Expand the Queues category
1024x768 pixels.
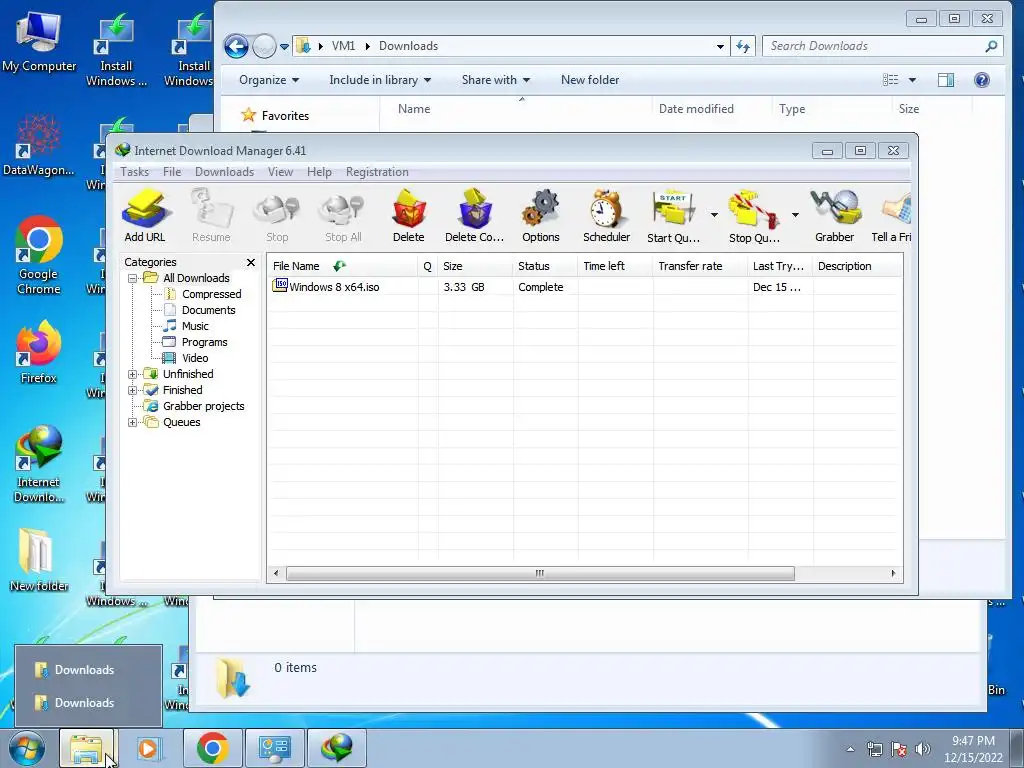click(x=133, y=423)
